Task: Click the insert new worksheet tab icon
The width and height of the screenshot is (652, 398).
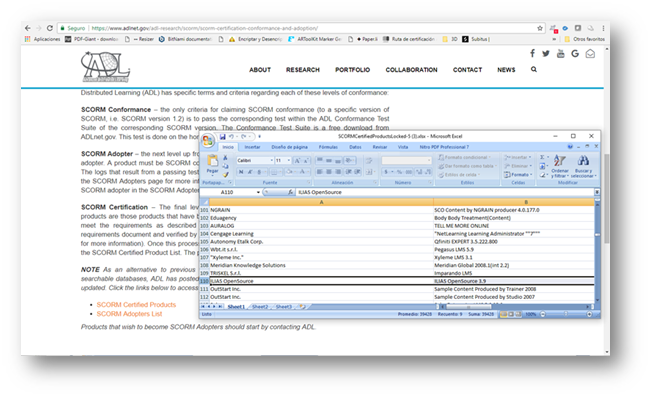Action: 302,307
